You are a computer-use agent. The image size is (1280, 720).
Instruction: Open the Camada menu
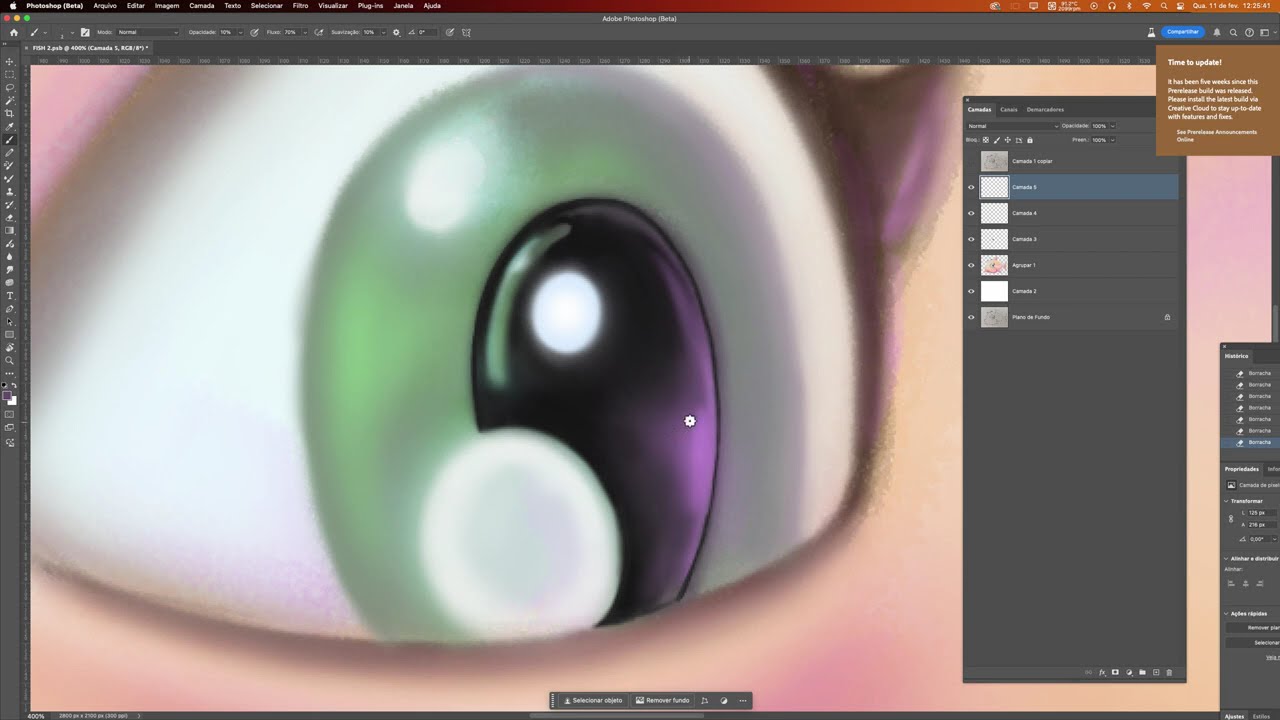(201, 5)
